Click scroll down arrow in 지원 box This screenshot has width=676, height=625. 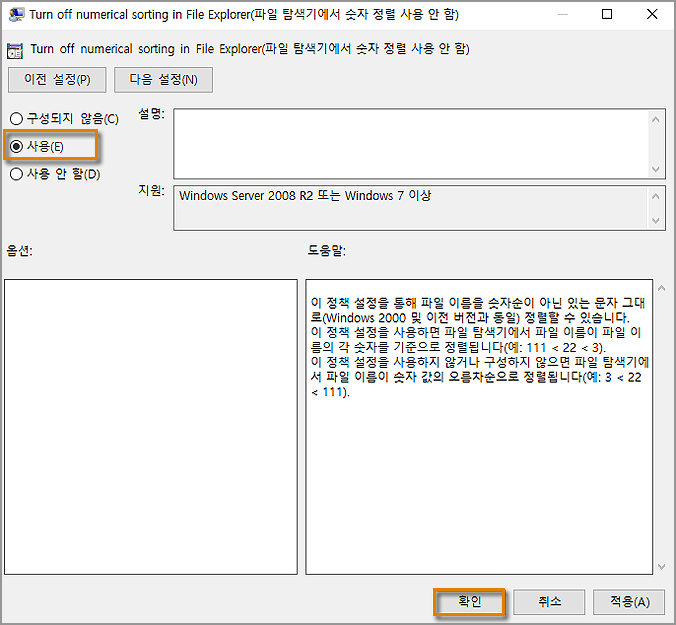(656, 221)
